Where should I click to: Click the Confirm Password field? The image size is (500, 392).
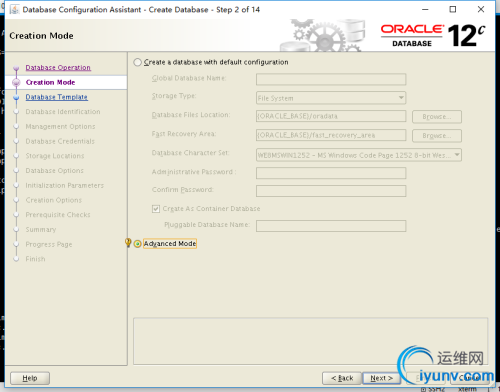point(331,191)
